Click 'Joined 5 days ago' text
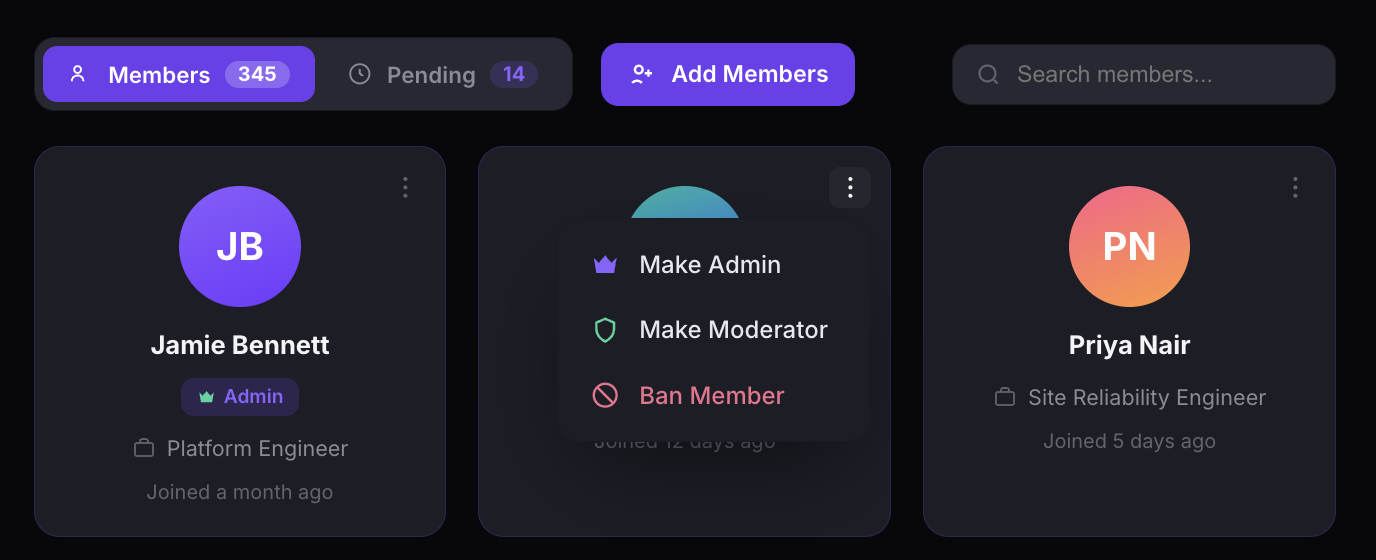1376x560 pixels. coord(1129,441)
